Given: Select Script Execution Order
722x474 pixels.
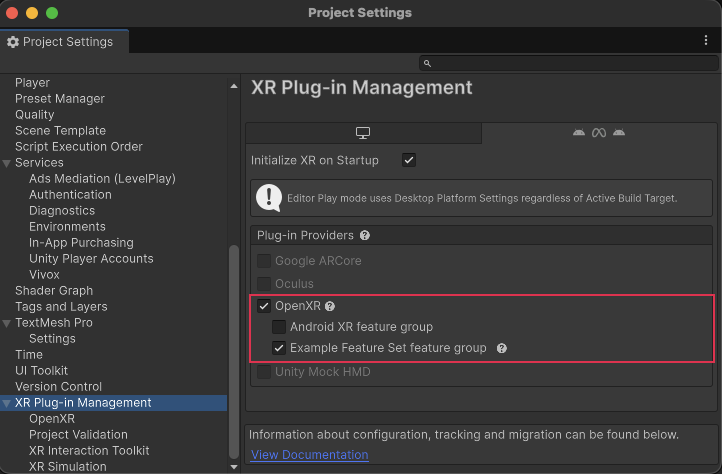Looking at the screenshot, I should (79, 146).
